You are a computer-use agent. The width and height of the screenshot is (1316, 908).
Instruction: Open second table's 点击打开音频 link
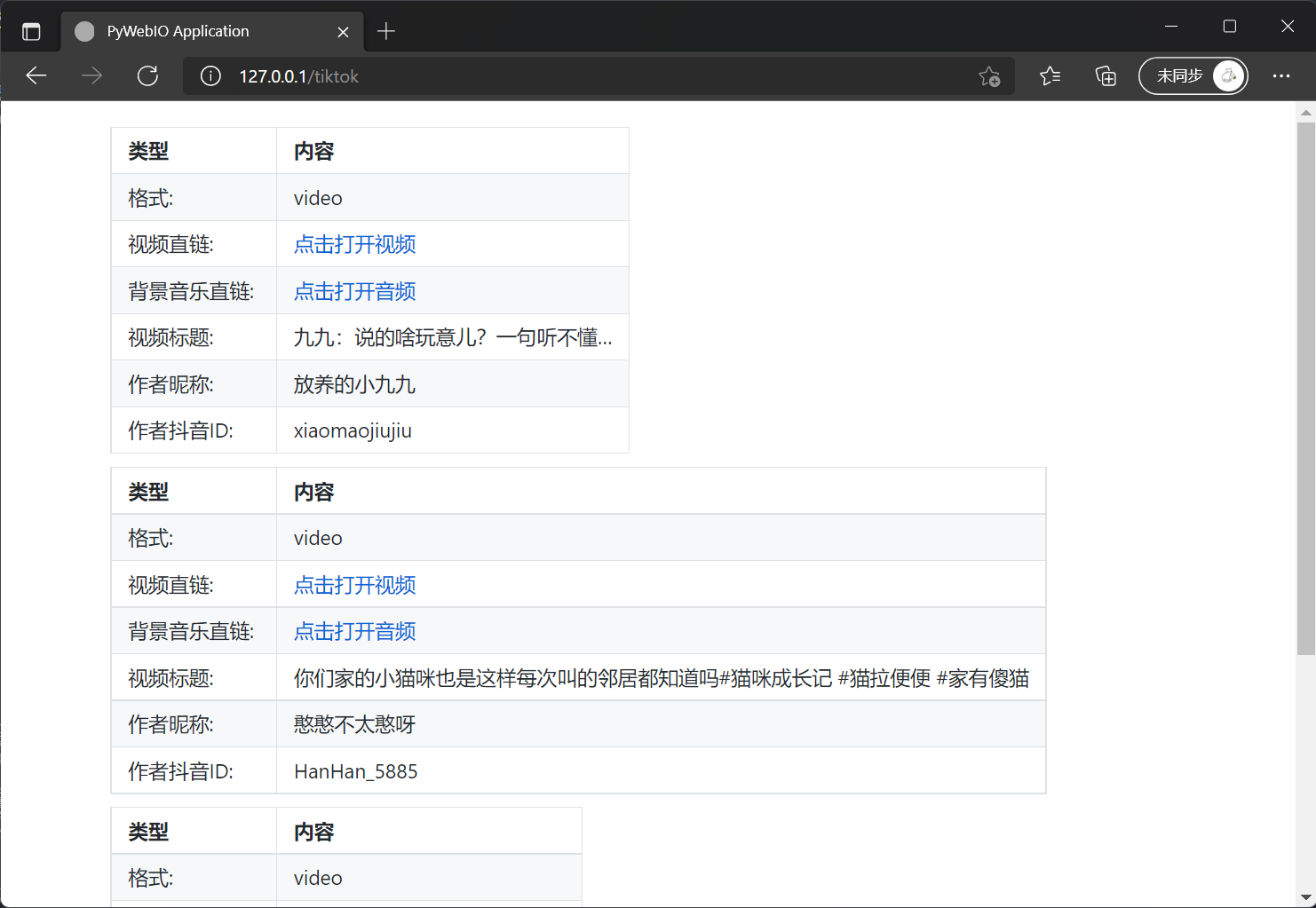click(354, 631)
